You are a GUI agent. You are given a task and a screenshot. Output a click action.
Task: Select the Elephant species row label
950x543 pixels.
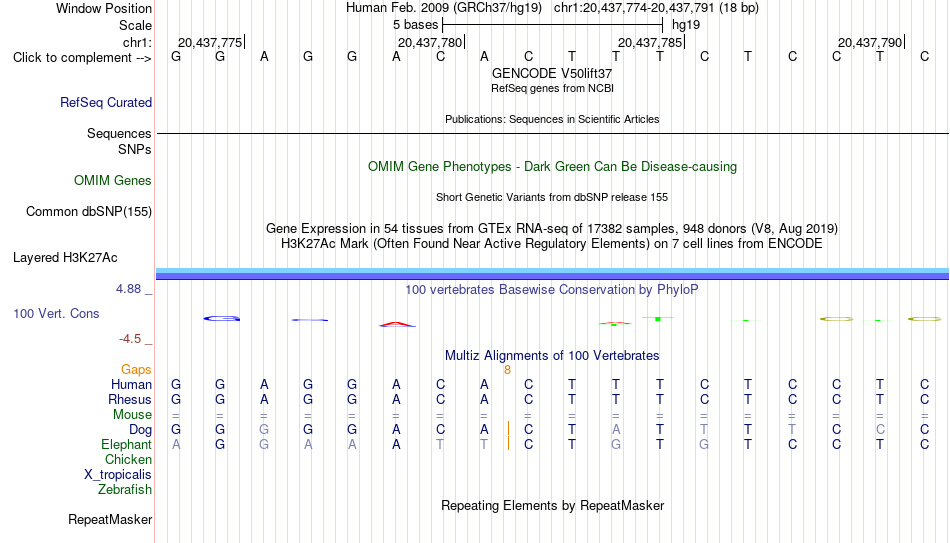click(127, 444)
